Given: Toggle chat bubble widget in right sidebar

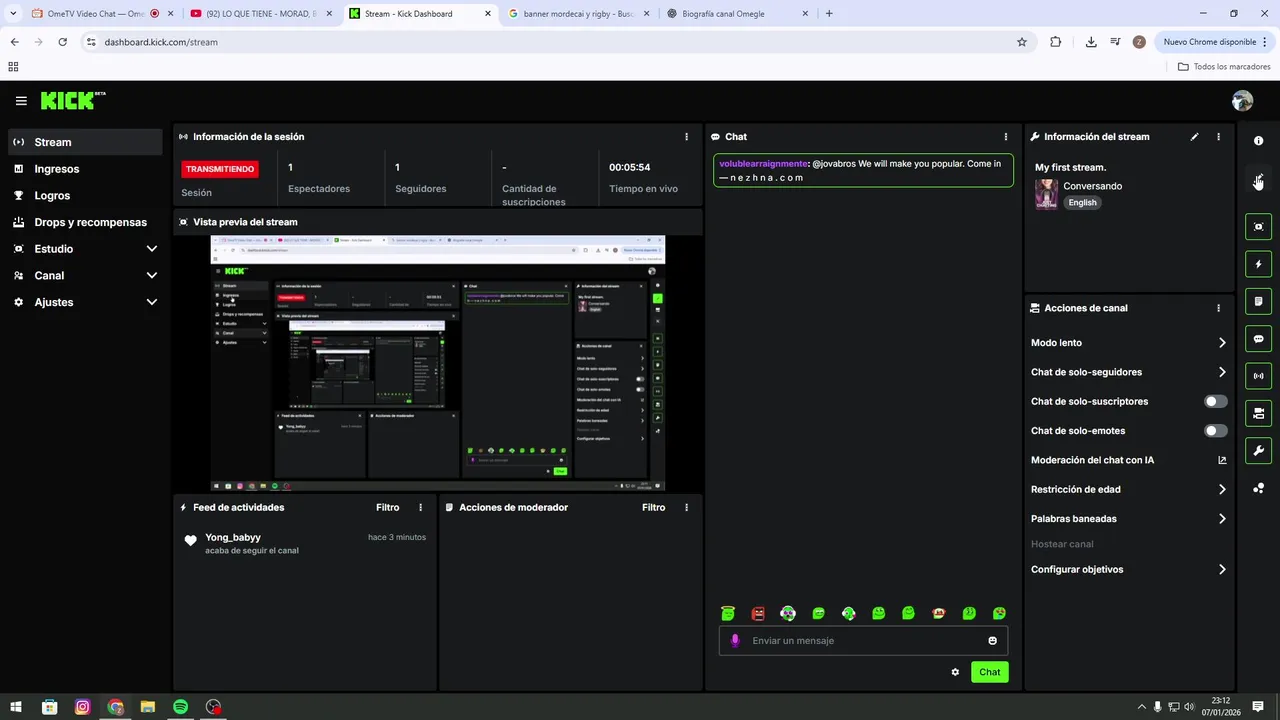Looking at the screenshot, I should point(1259,339).
